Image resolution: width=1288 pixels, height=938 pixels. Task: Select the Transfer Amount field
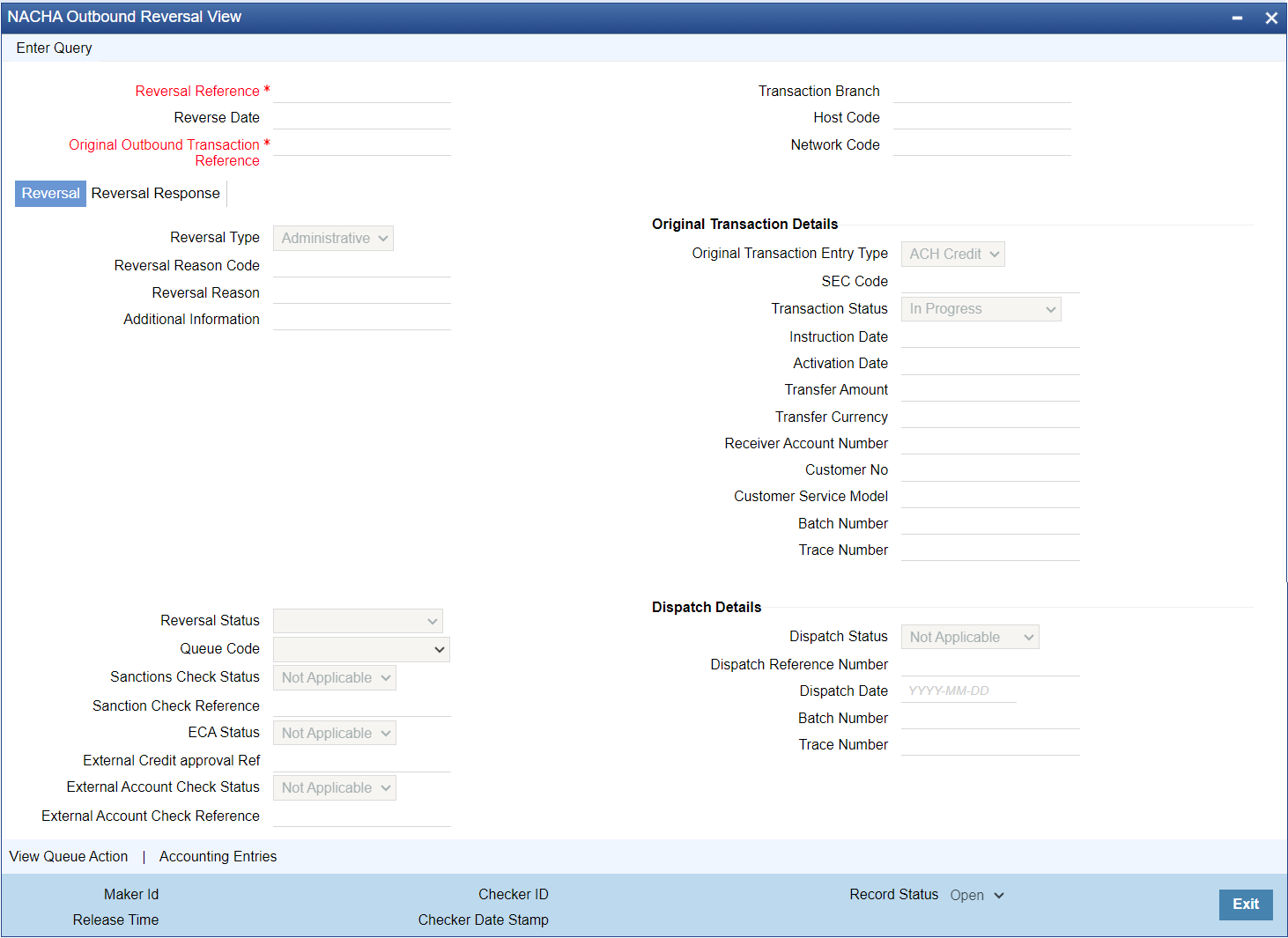coord(990,390)
